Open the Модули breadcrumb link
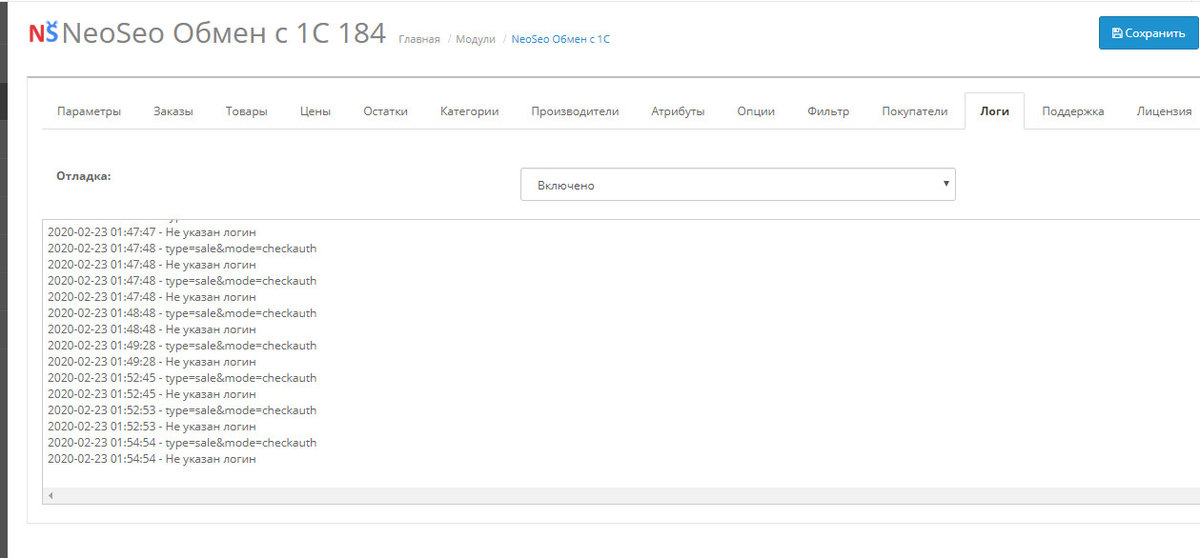 point(475,40)
